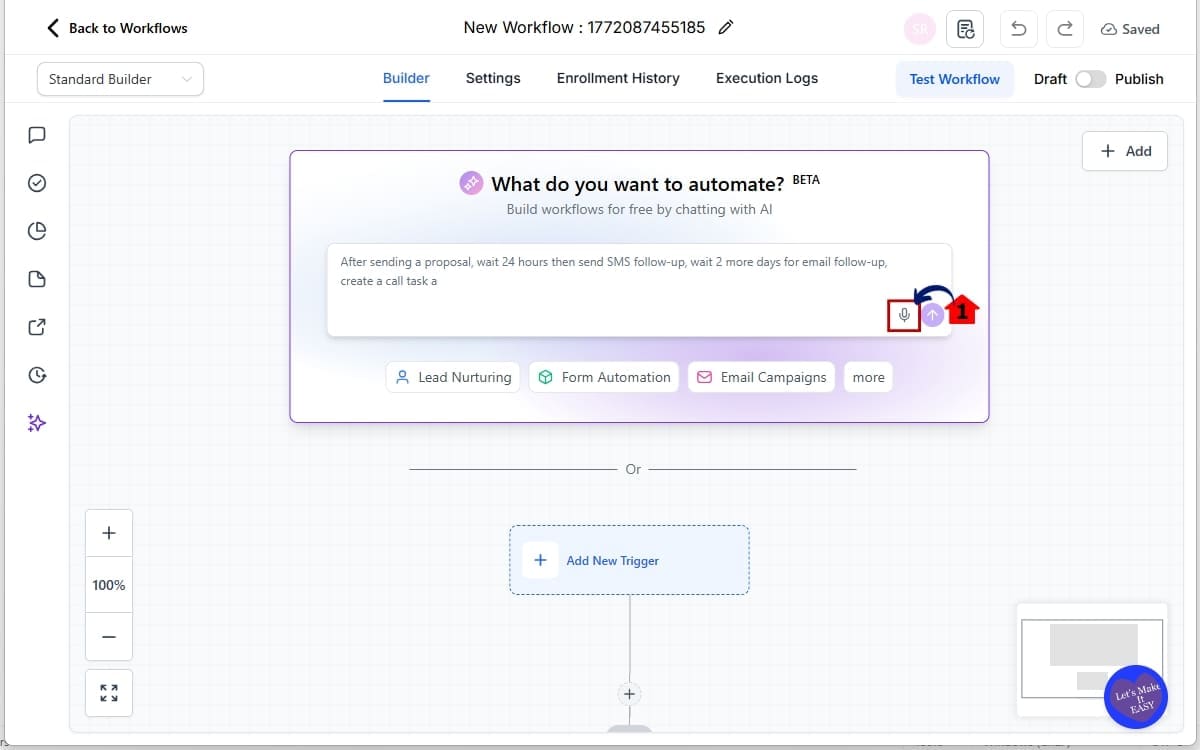Open the goals pie-chart sidebar icon
The image size is (1200, 750).
[36, 230]
